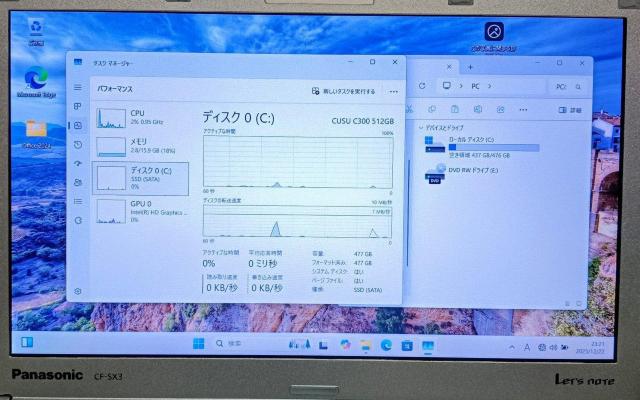Image resolution: width=640 pixels, height=400 pixels.
Task: Click SSD (SATA) type value in details
Action: click(x=368, y=290)
